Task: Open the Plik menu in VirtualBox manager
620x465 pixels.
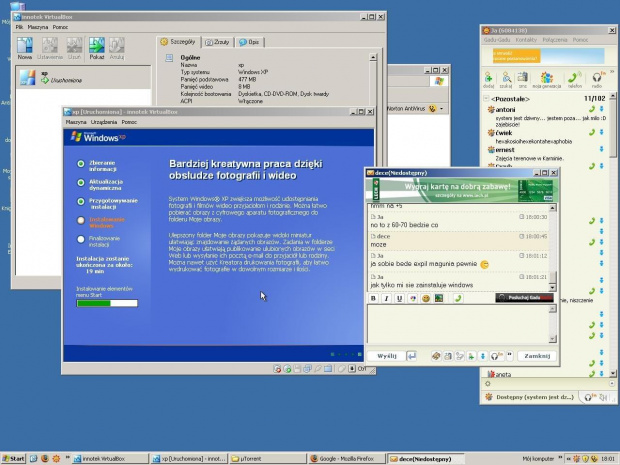Action: pos(19,27)
